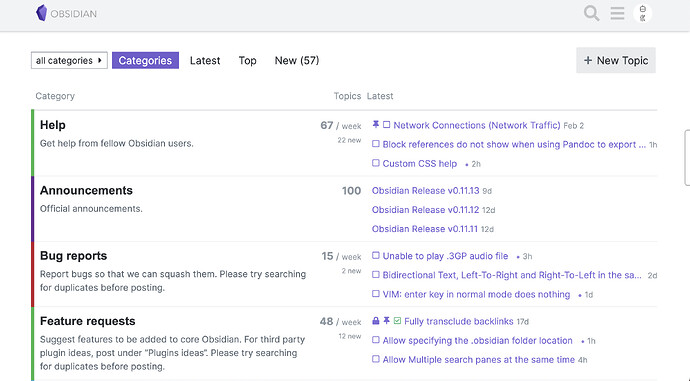Open the hamburger menu icon
This screenshot has width=690, height=381.
pos(617,13)
